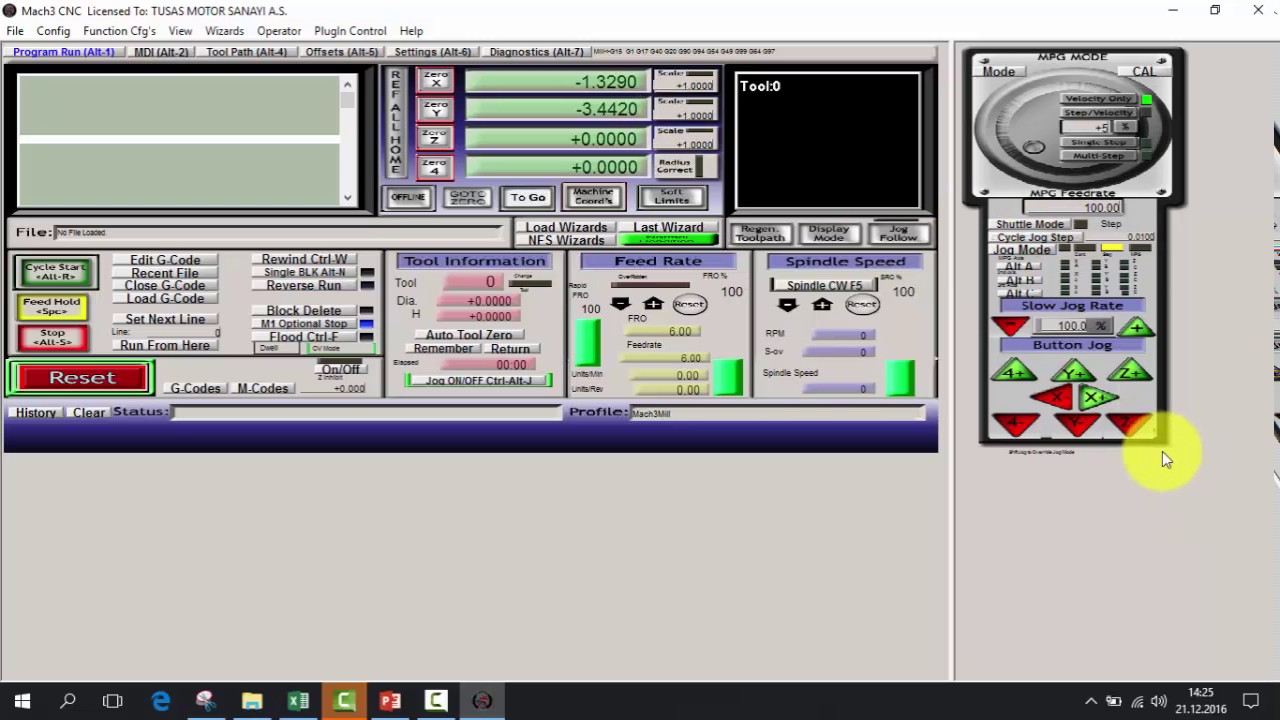Switch to Tool Path (Alt-4) tab
Image resolution: width=1280 pixels, height=720 pixels.
246,52
